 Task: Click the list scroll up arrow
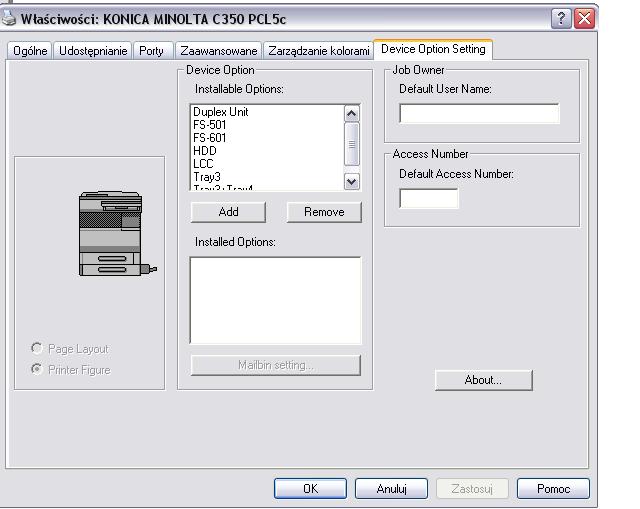pos(352,113)
